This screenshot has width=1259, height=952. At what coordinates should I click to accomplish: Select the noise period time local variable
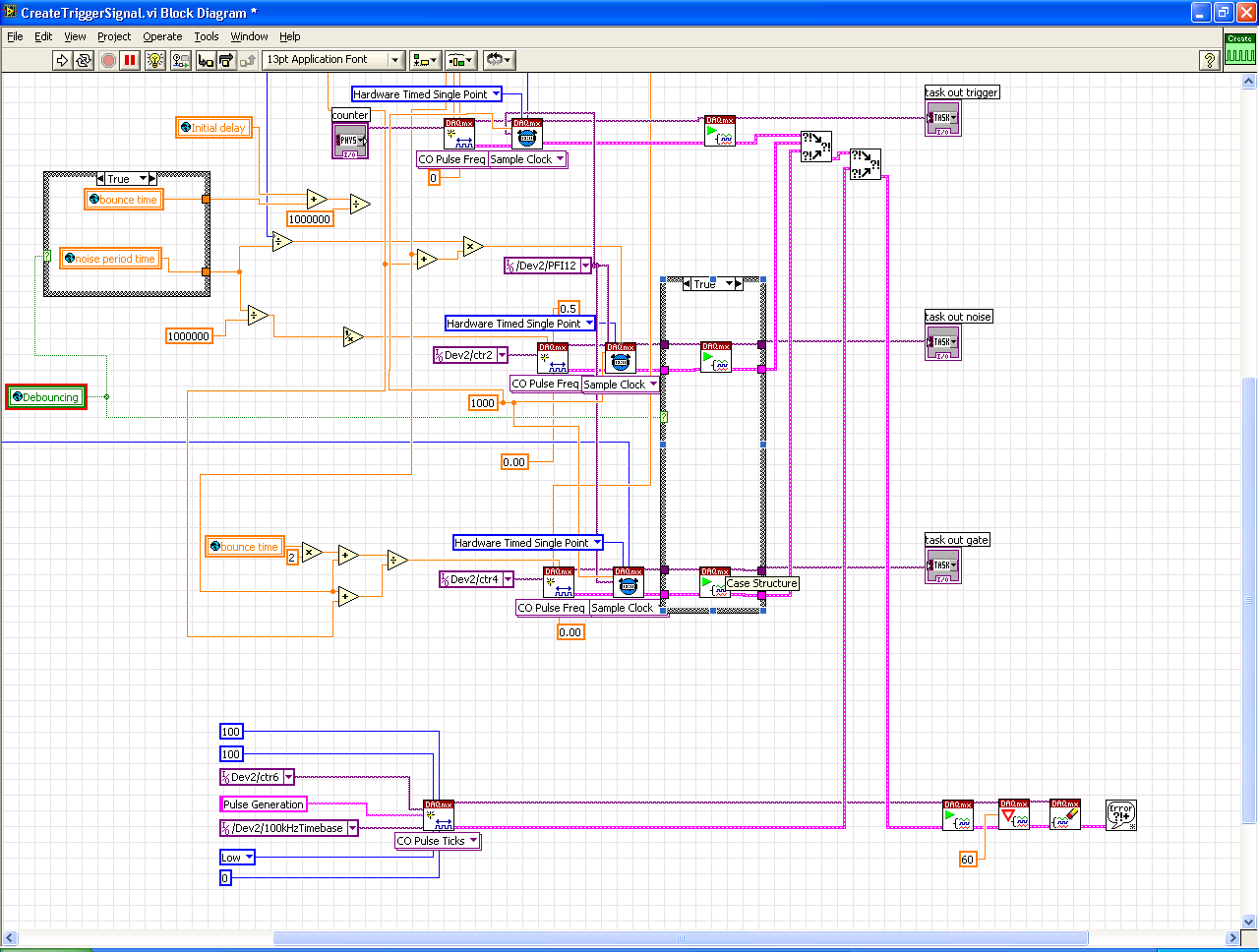110,259
